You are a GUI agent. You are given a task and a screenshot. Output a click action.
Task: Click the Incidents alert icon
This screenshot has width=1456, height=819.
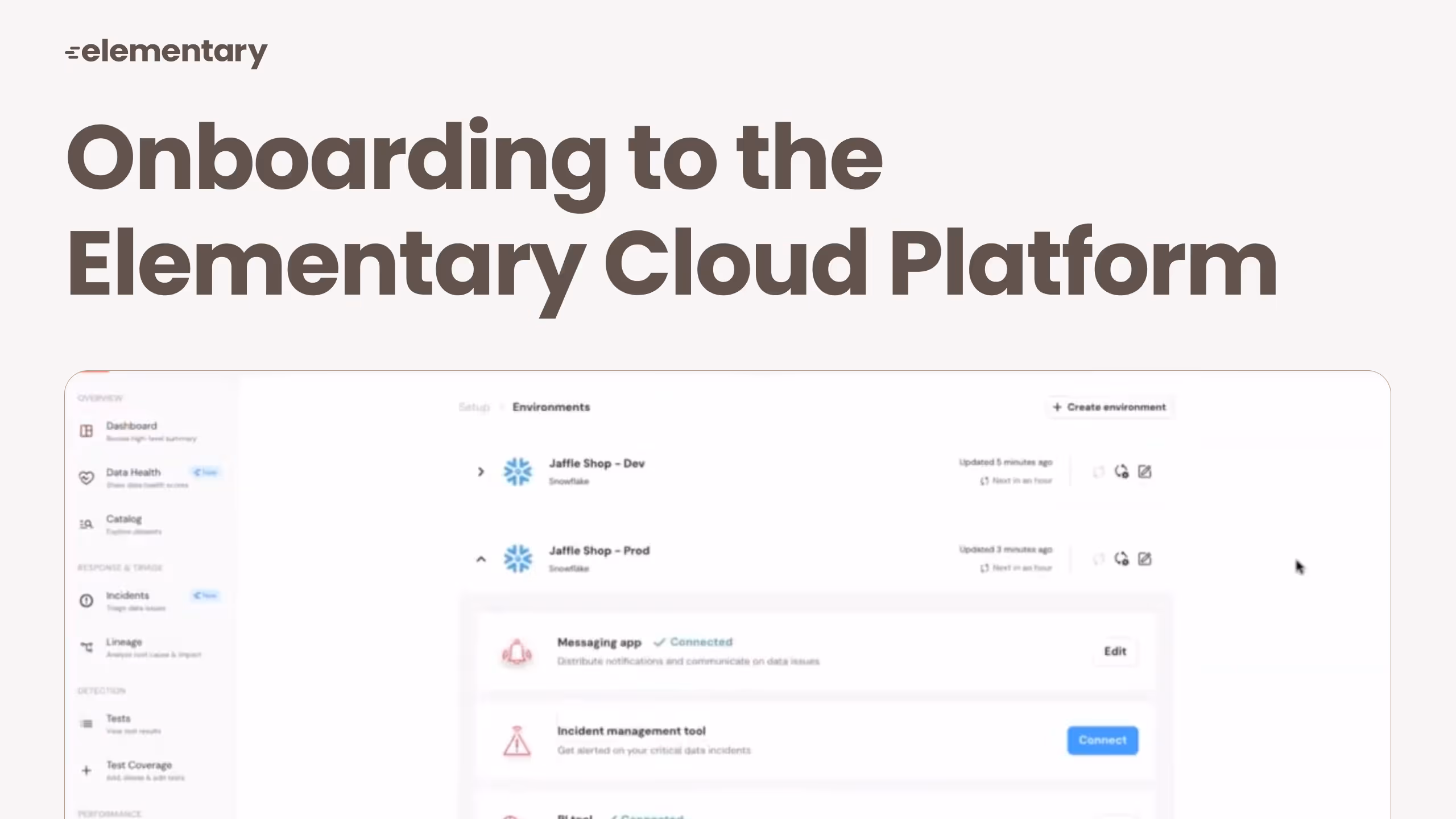pos(86,601)
